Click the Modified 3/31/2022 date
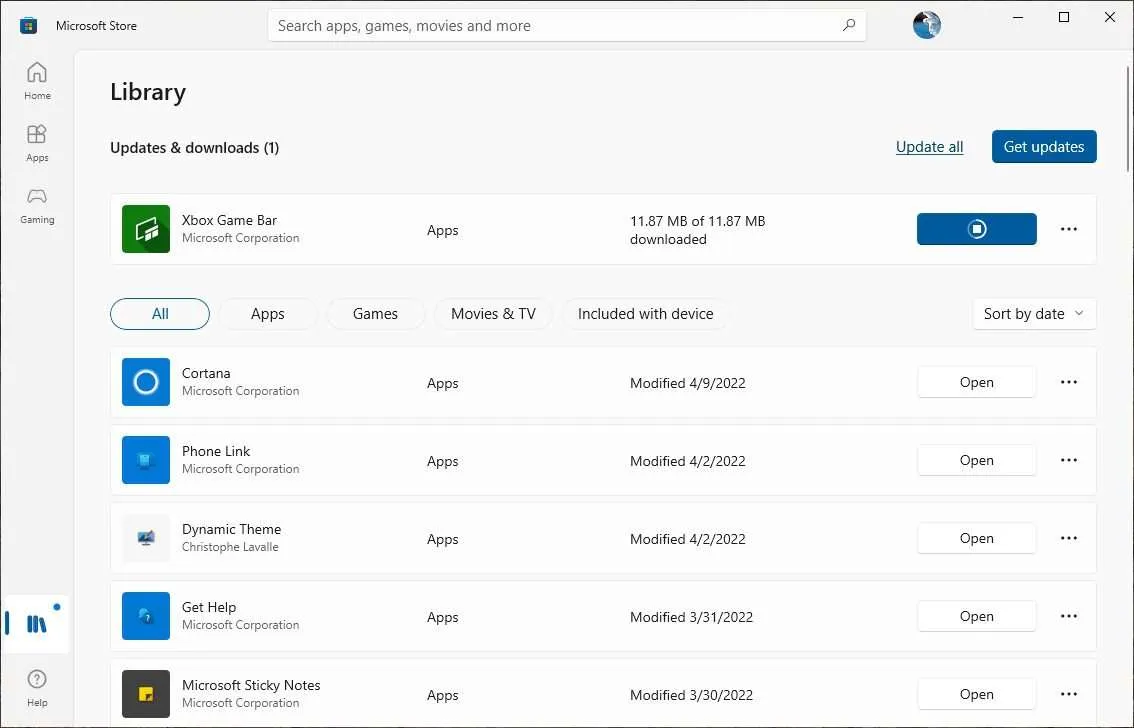Image resolution: width=1134 pixels, height=728 pixels. coord(691,617)
